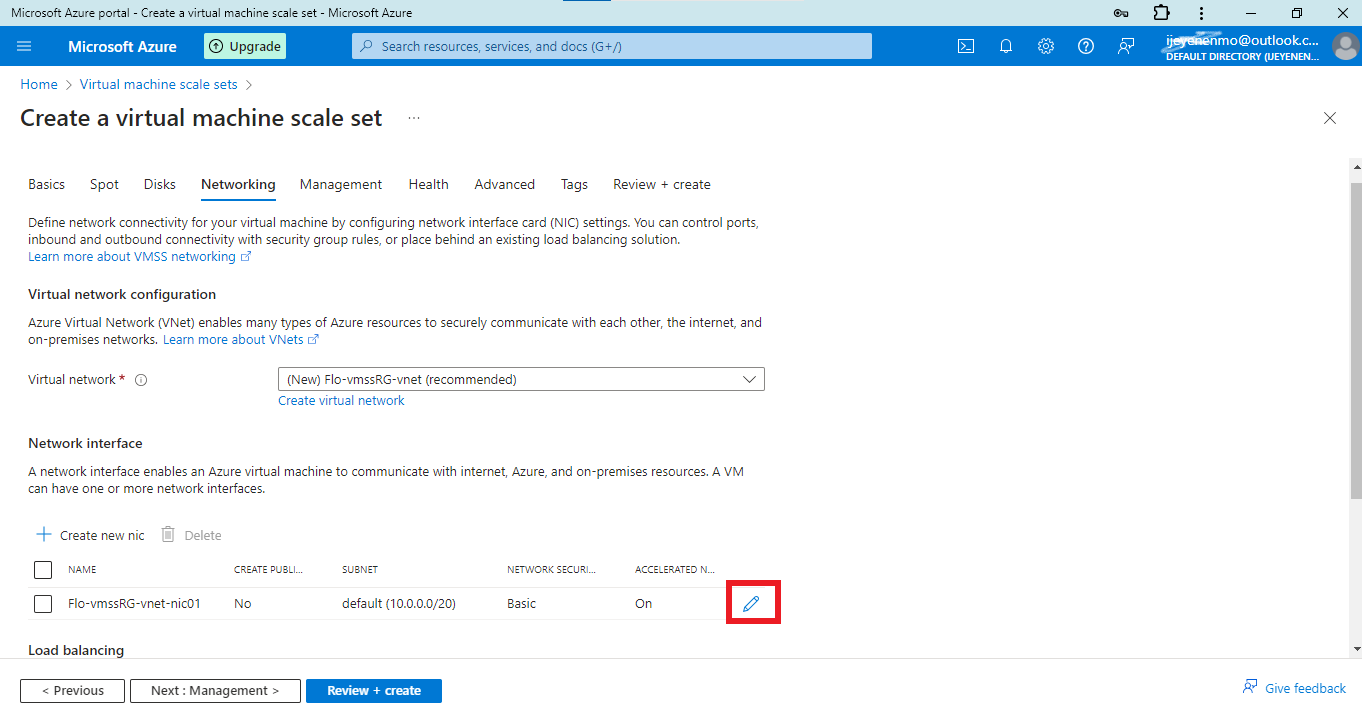The width and height of the screenshot is (1362, 726).
Task: Open Learn more about VNets link
Action: pos(240,339)
